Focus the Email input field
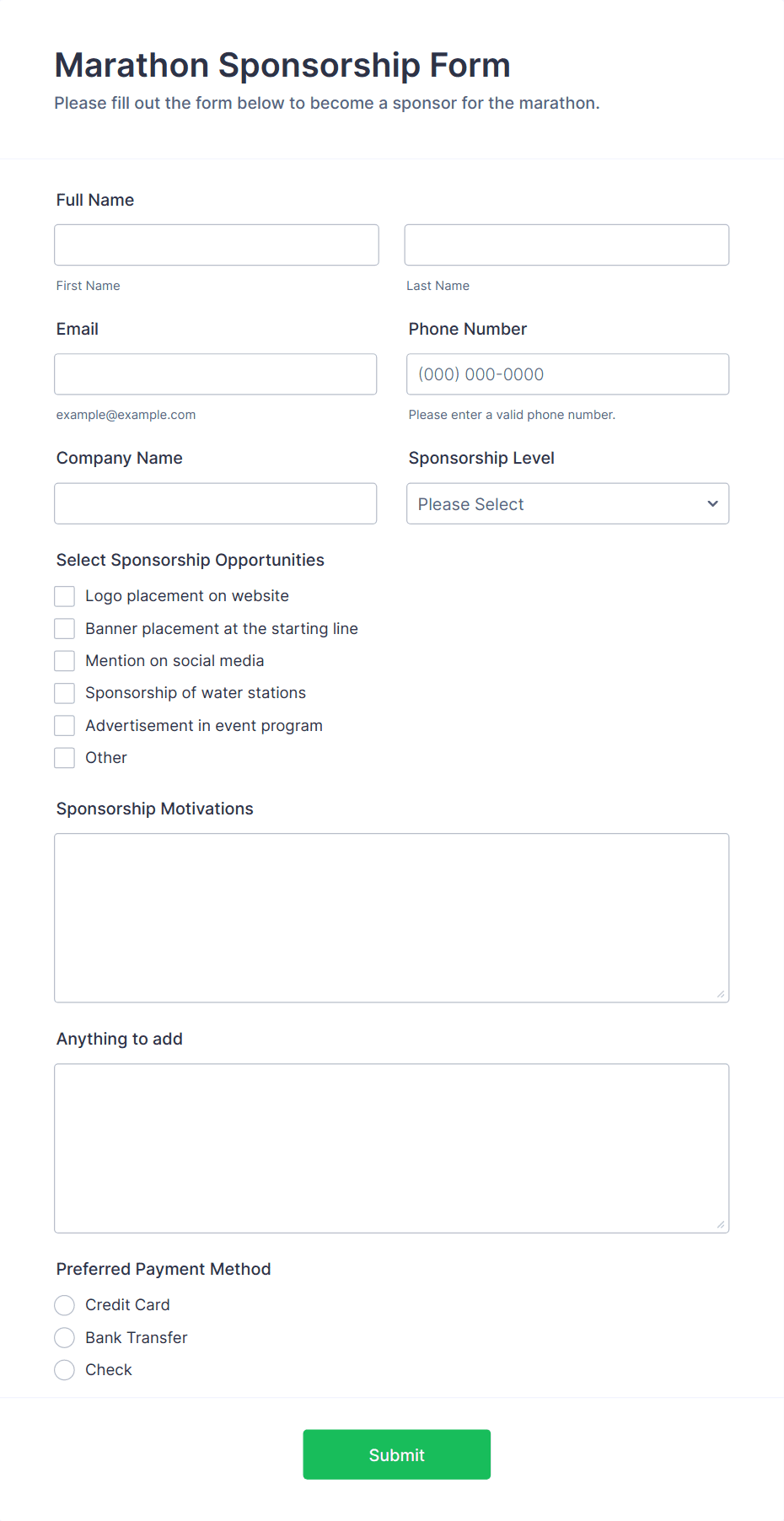784x1521 pixels. [215, 374]
